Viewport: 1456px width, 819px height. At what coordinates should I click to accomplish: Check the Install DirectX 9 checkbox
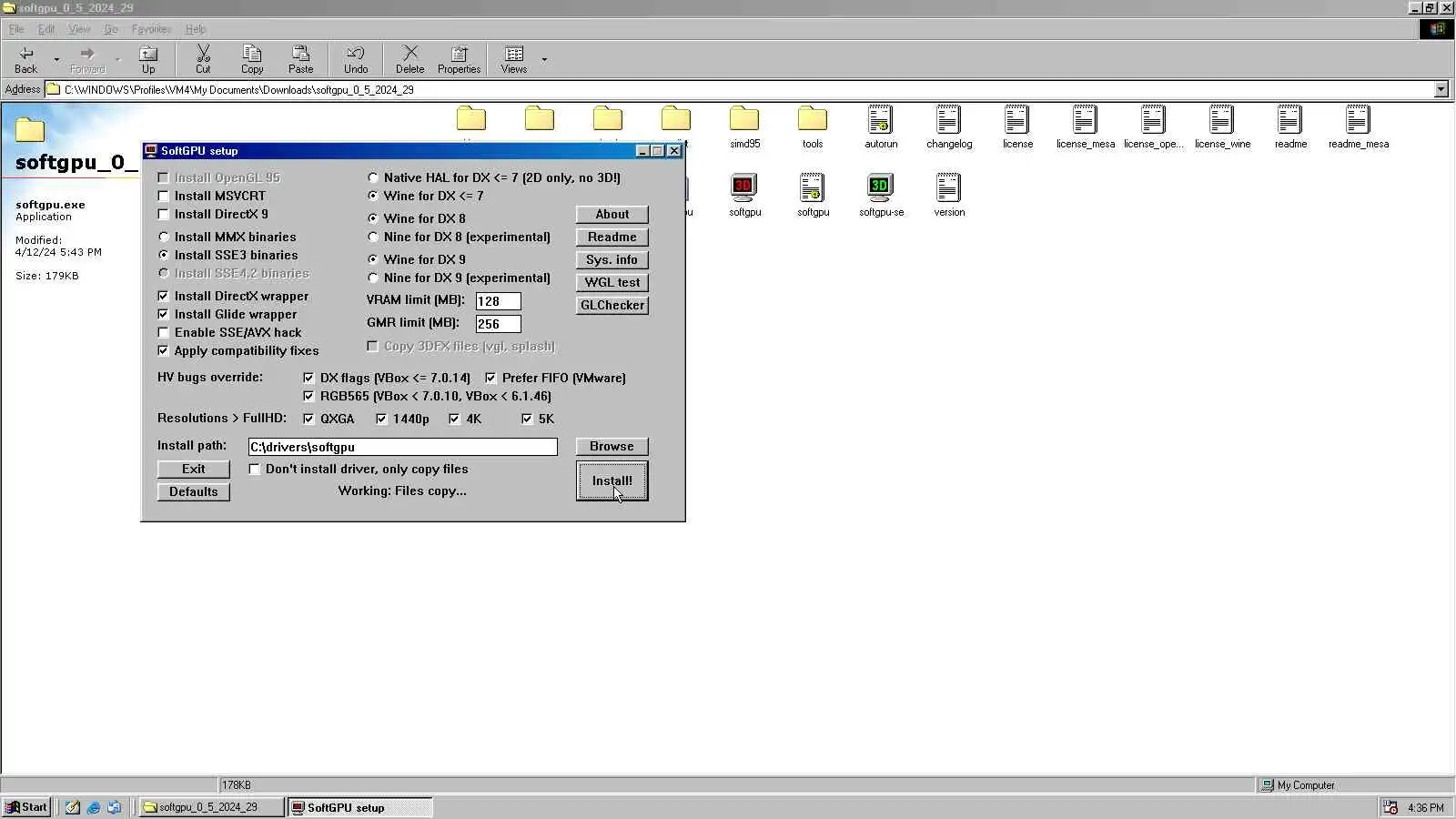tap(164, 214)
